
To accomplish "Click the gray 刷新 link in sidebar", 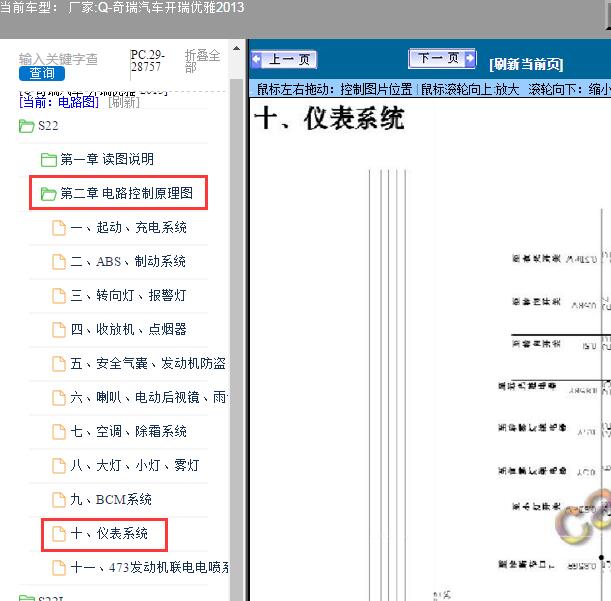I will coord(124,102).
